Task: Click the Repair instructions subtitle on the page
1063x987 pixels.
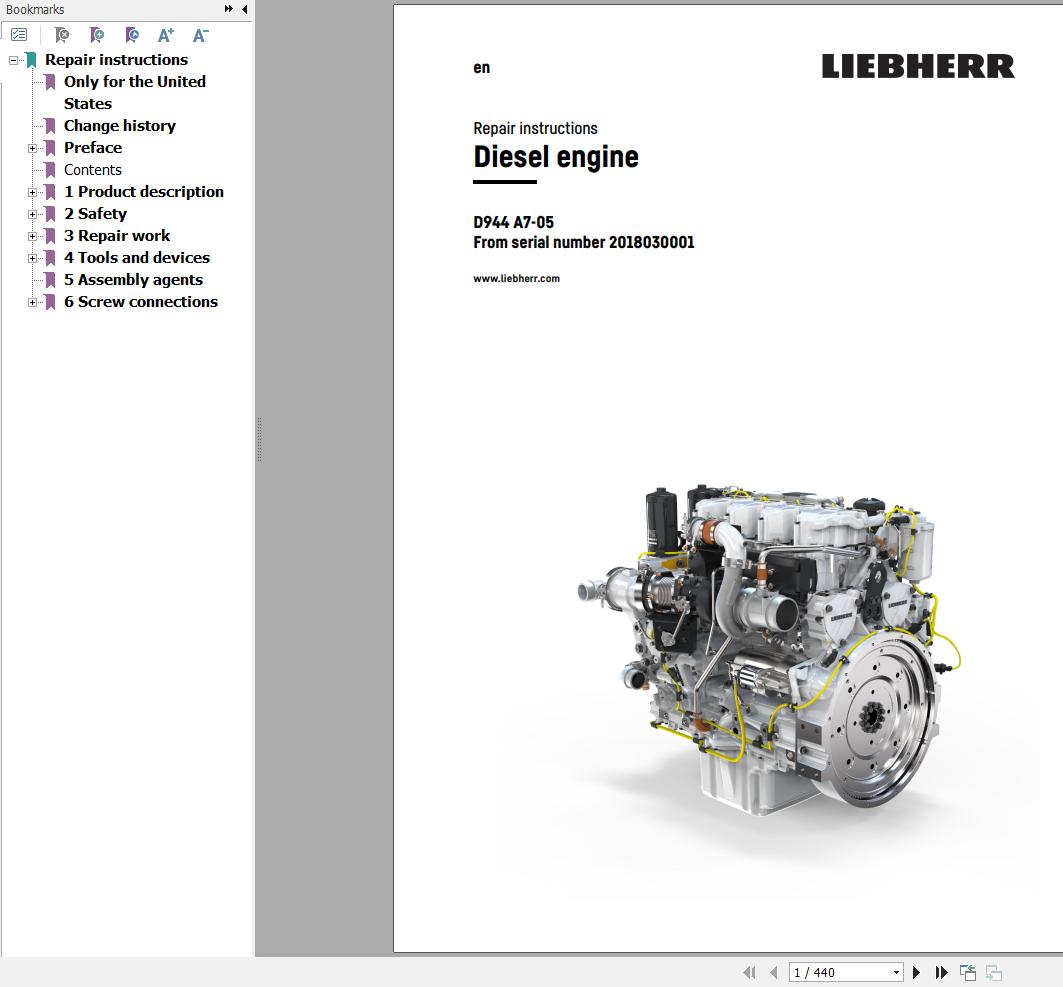Action: click(536, 128)
